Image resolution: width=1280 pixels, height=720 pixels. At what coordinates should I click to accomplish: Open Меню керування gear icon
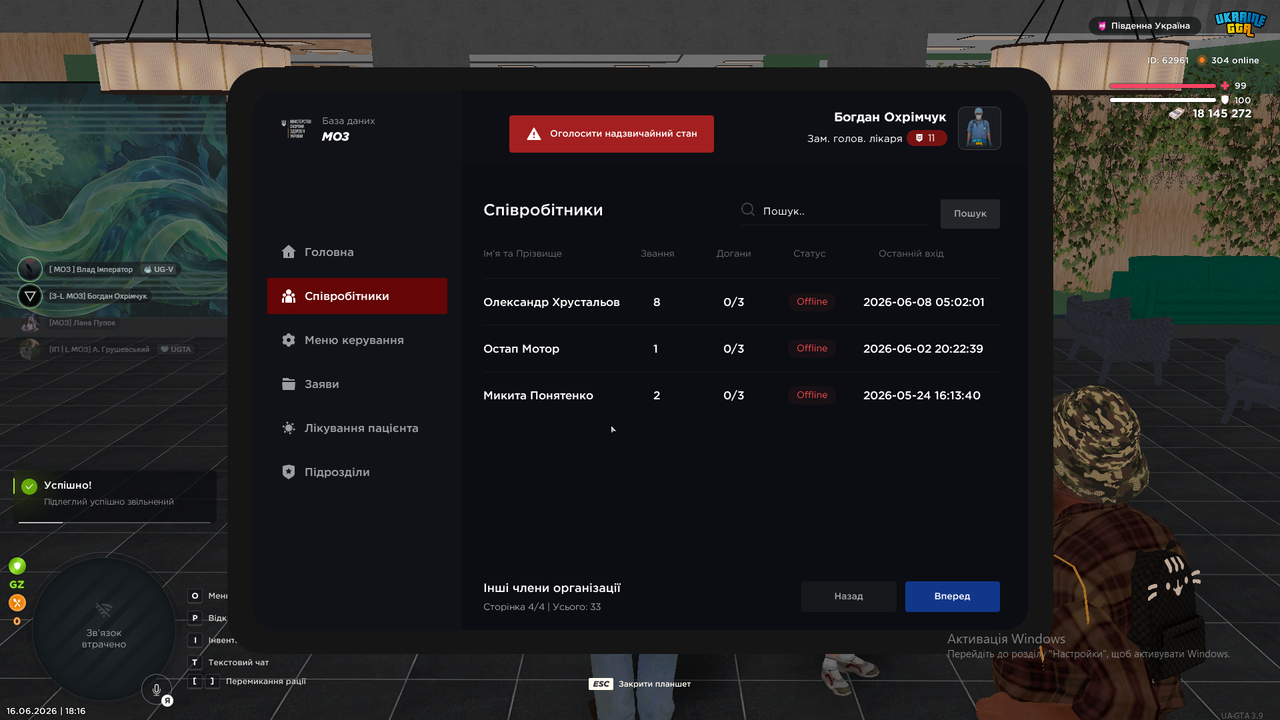pyautogui.click(x=289, y=340)
